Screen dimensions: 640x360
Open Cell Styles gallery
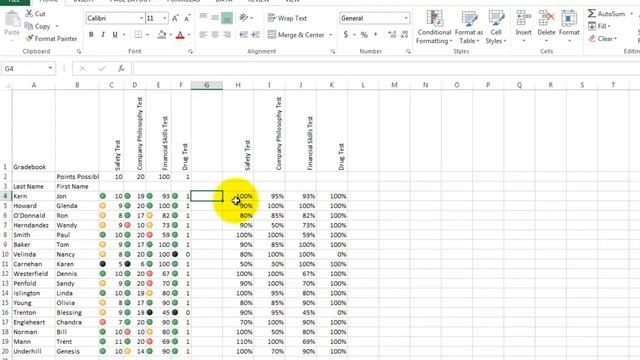496,27
